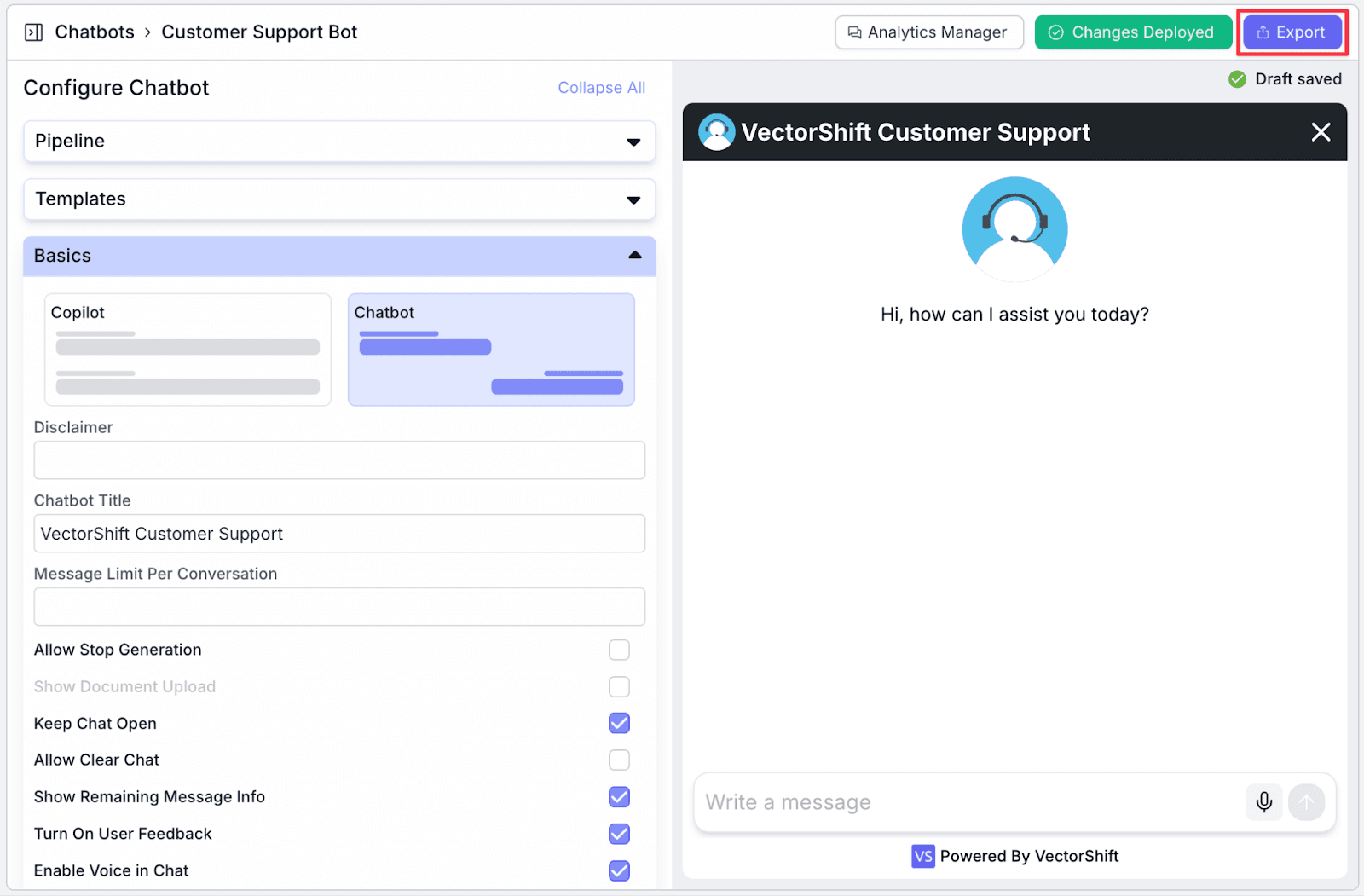Open the Analytics Manager
This screenshot has height=896, width=1364.
pos(929,32)
